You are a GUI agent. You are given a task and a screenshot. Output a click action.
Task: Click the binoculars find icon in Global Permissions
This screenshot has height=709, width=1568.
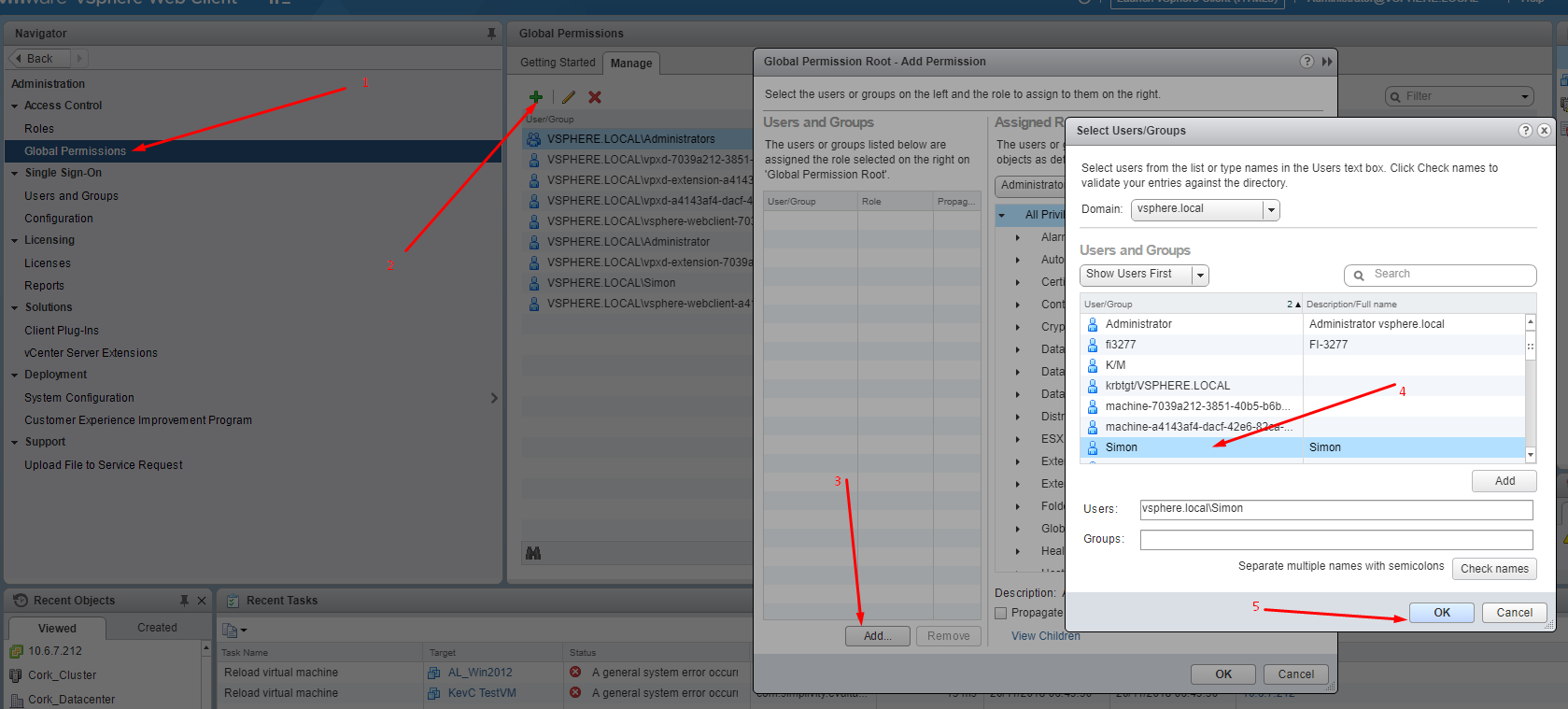coord(533,553)
